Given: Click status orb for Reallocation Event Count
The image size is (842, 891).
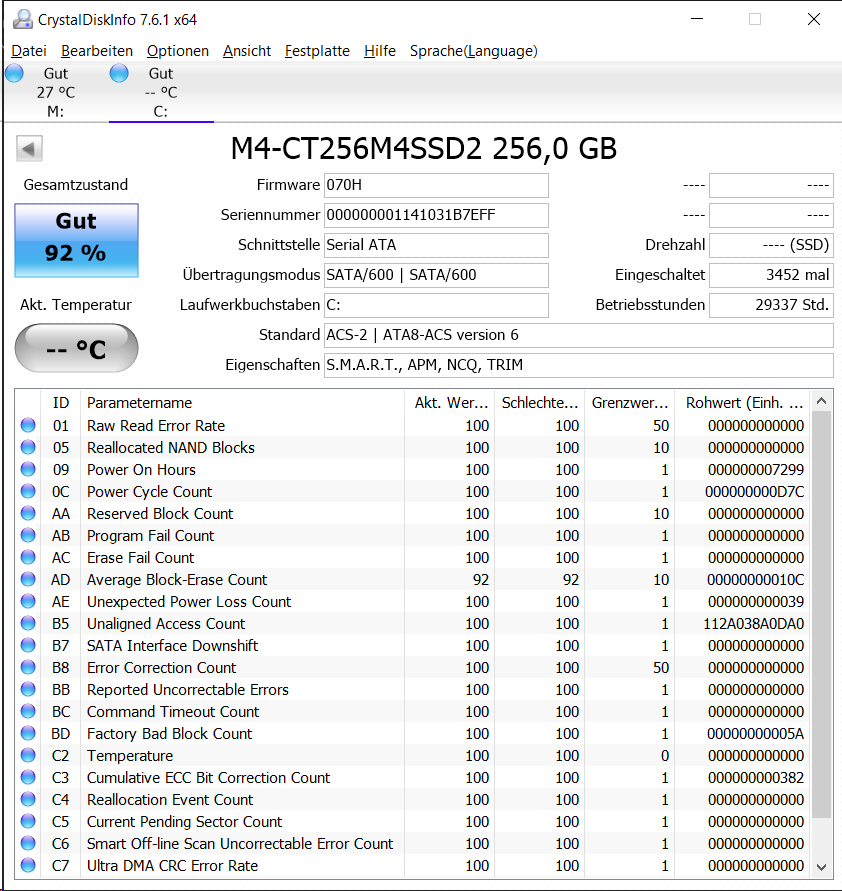Looking at the screenshot, I should (x=28, y=799).
